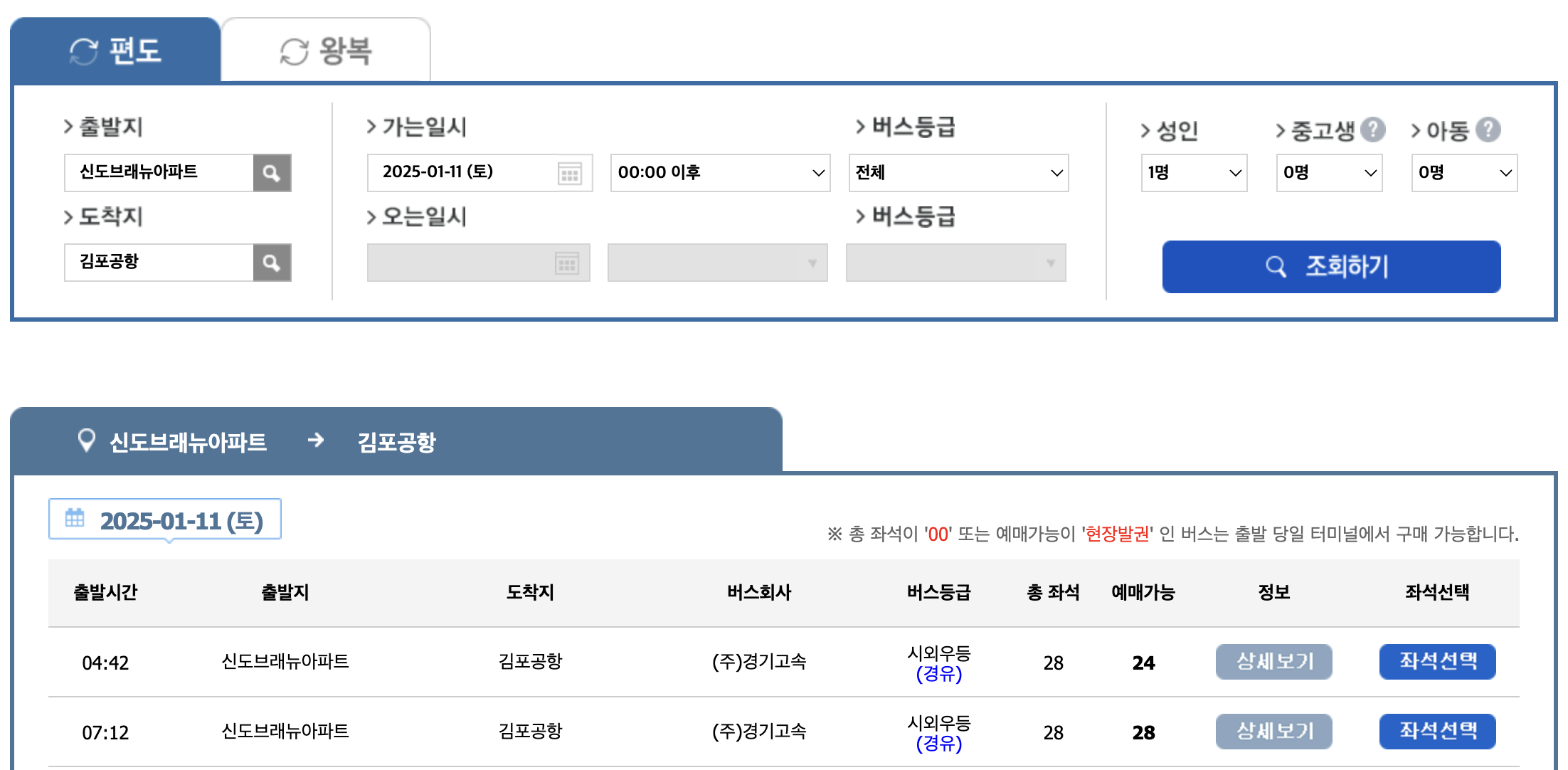Open the calendar icon for 가는일시 date
The height and width of the screenshot is (770, 1568).
(x=569, y=173)
